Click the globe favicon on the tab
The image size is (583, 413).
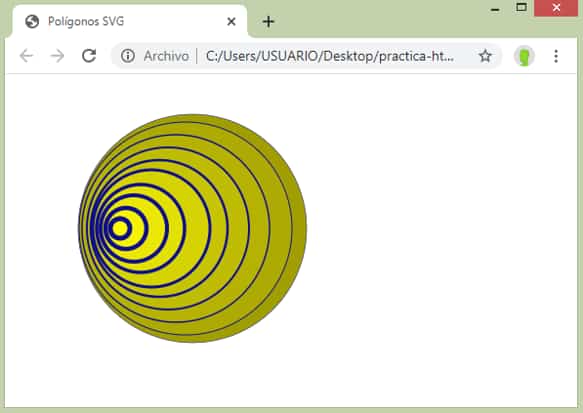click(32, 22)
